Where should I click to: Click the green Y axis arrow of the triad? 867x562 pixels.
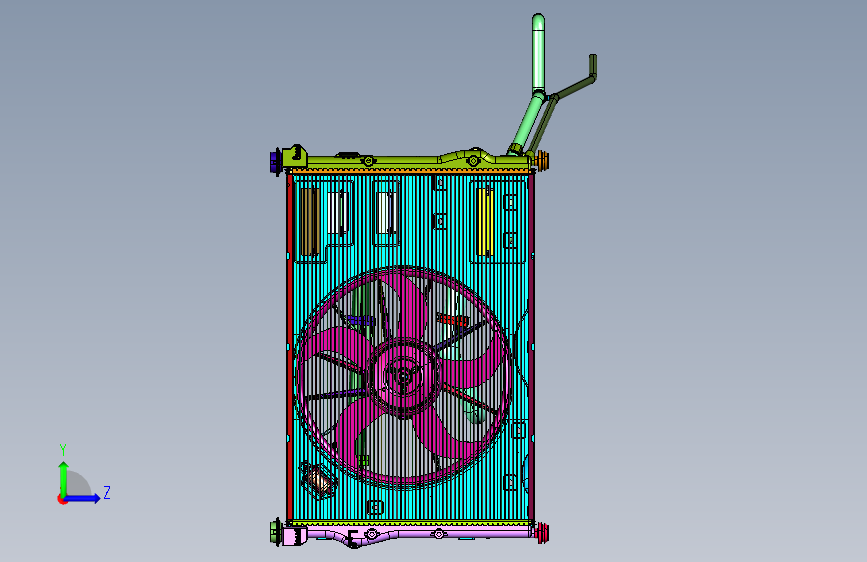pos(64,478)
